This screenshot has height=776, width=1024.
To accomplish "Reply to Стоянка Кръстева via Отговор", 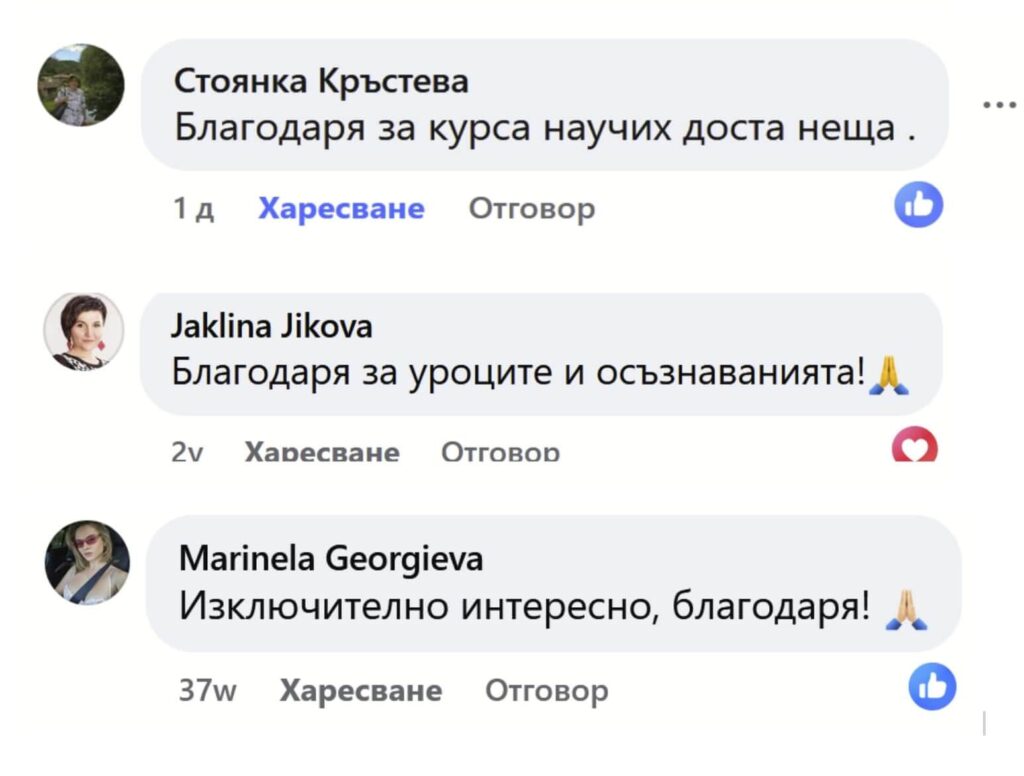I will [x=531, y=208].
